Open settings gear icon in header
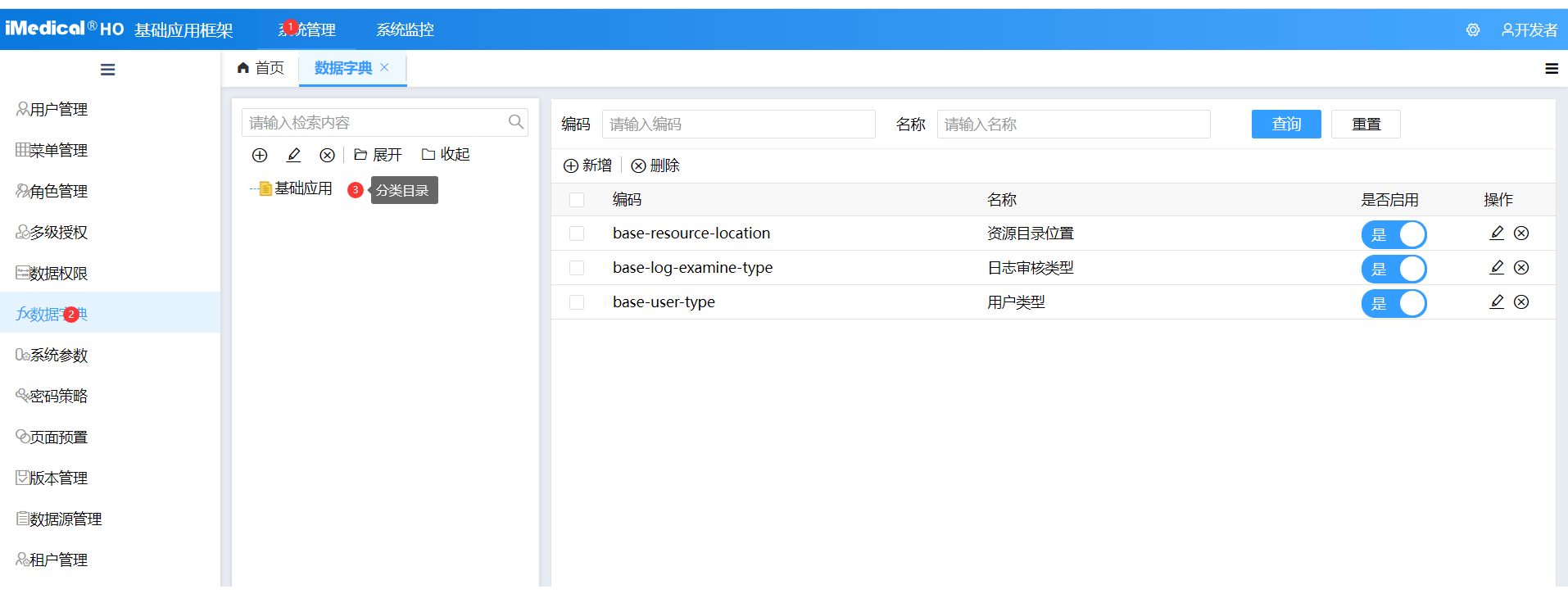The width and height of the screenshot is (1568, 612). (x=1473, y=30)
